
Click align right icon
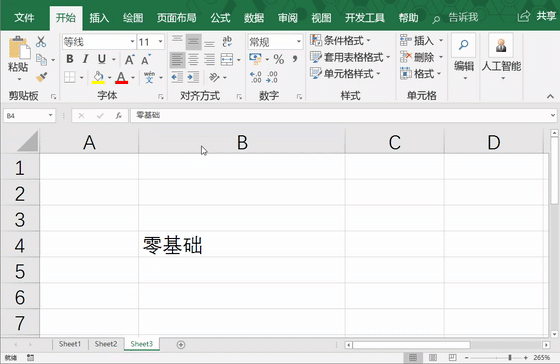pos(210,59)
